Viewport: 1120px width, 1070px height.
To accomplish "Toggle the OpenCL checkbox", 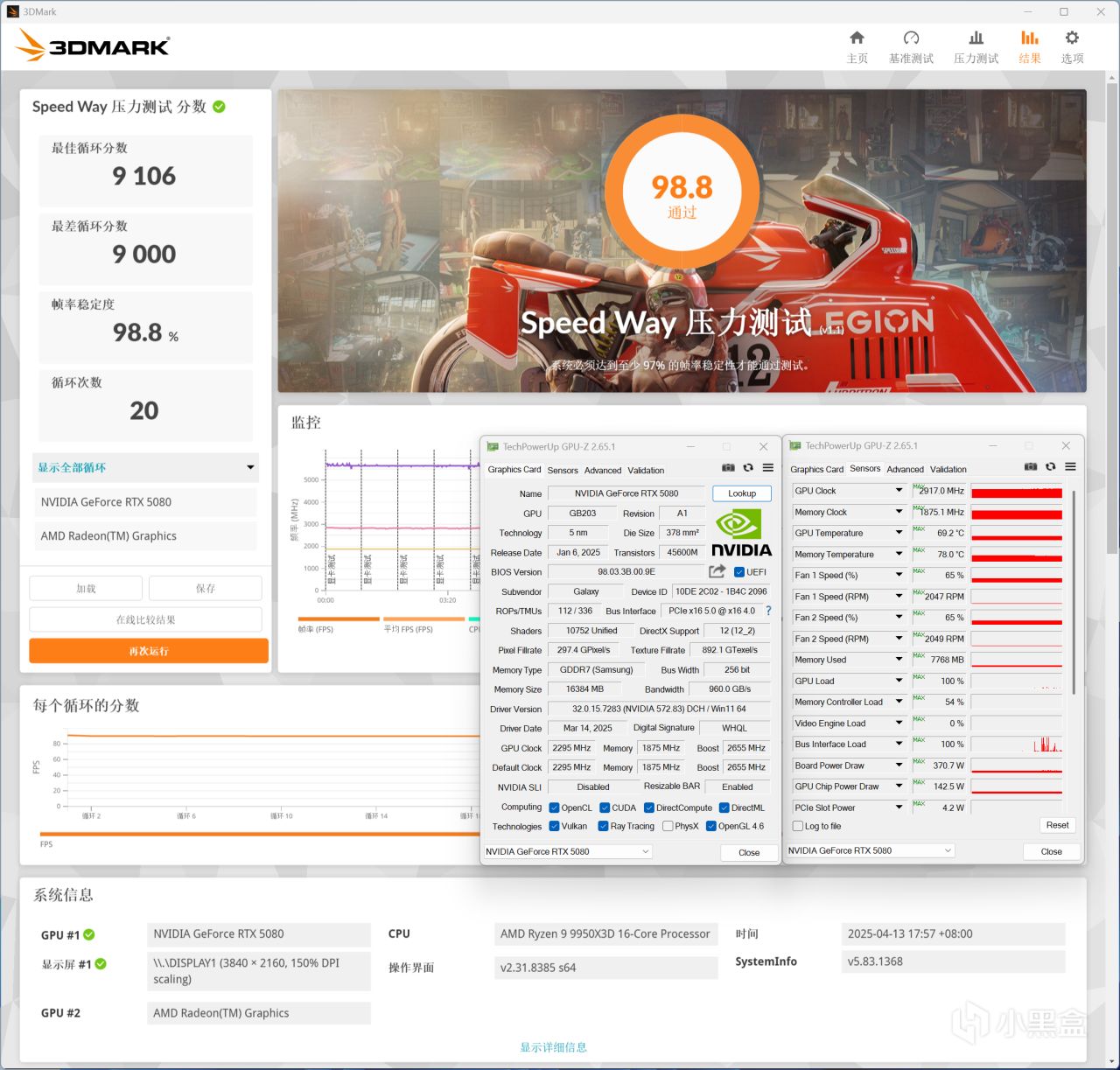I will [554, 808].
